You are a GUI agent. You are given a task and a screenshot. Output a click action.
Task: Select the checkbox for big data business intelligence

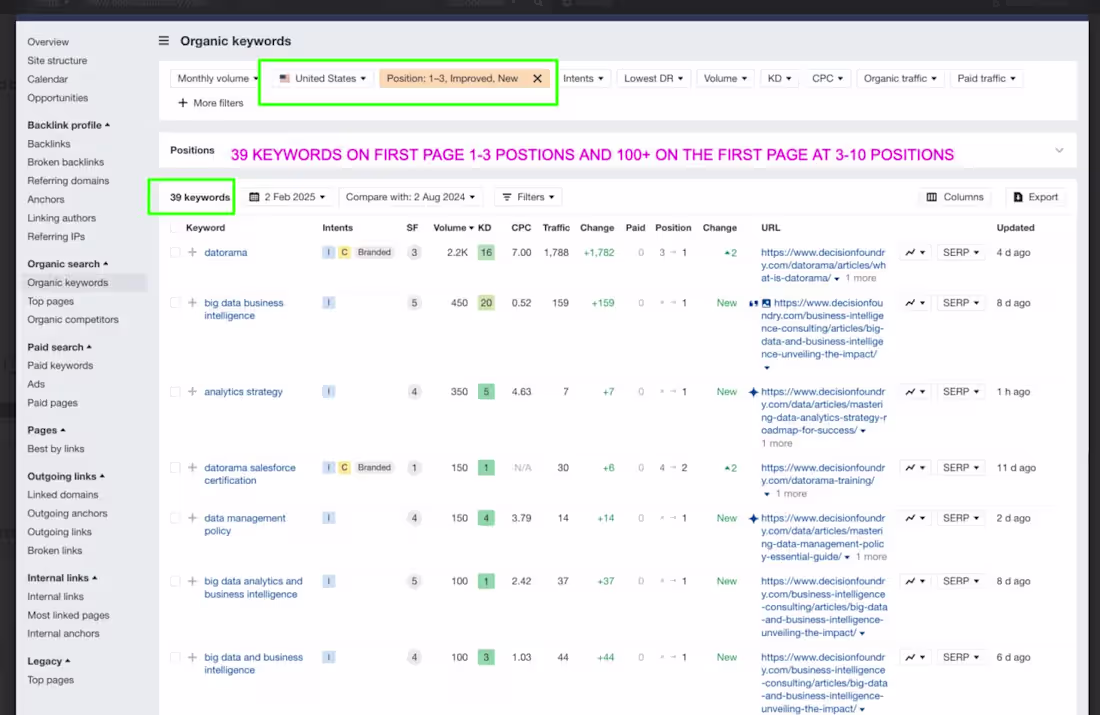click(174, 303)
